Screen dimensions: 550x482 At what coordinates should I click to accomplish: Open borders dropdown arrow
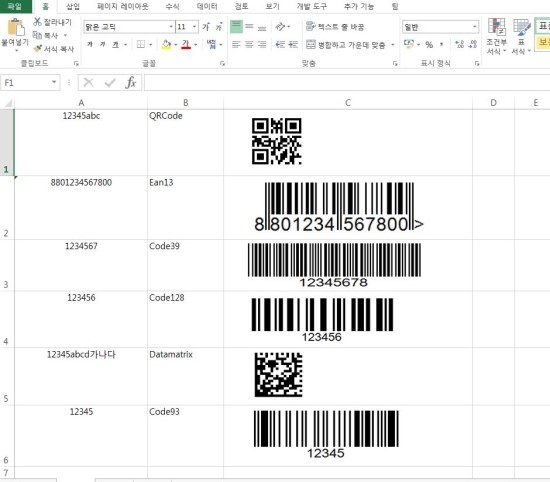(x=150, y=45)
